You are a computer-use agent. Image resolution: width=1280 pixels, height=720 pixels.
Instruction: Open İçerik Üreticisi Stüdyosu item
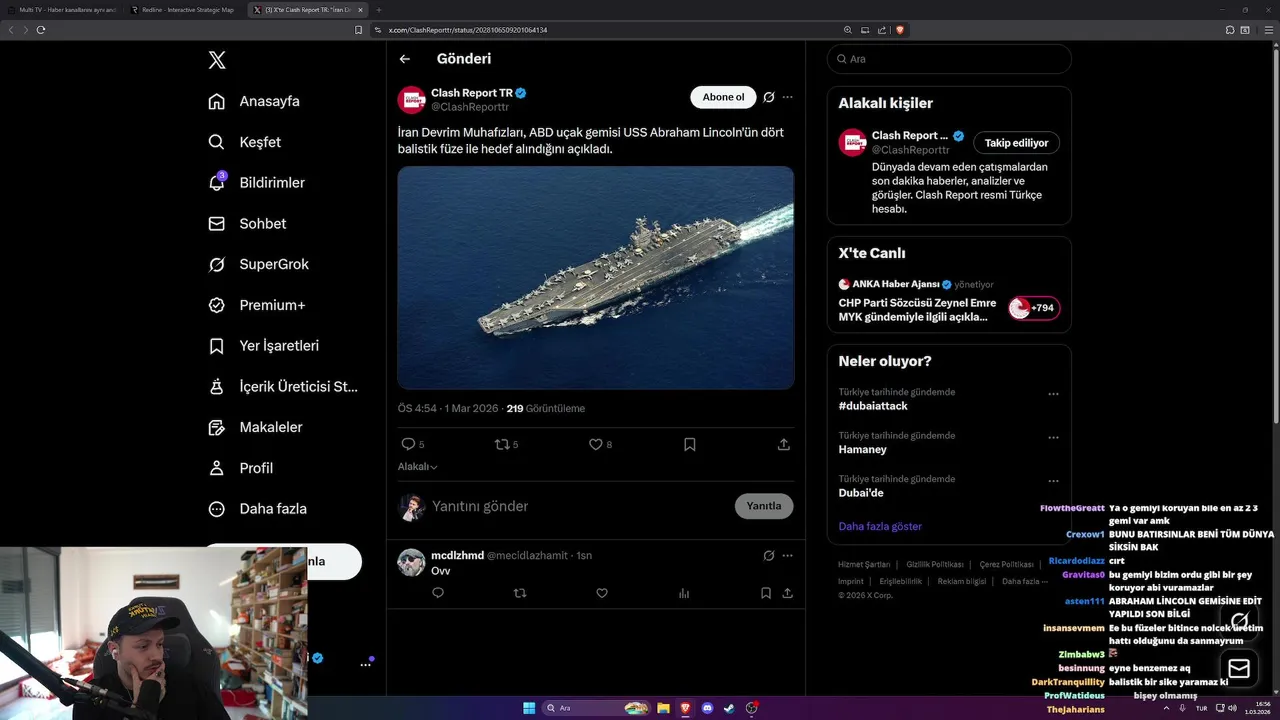tap(283, 386)
